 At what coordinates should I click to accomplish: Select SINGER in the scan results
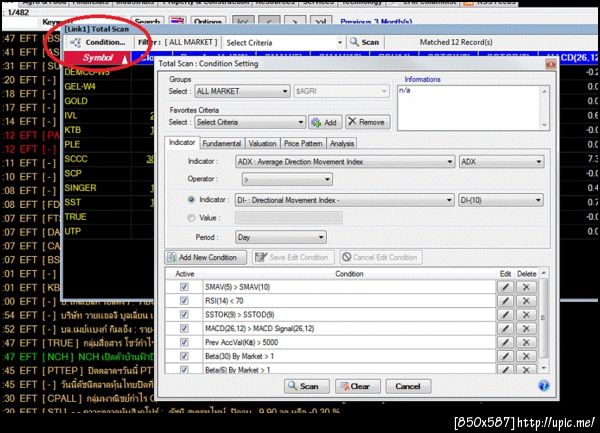[x=80, y=188]
